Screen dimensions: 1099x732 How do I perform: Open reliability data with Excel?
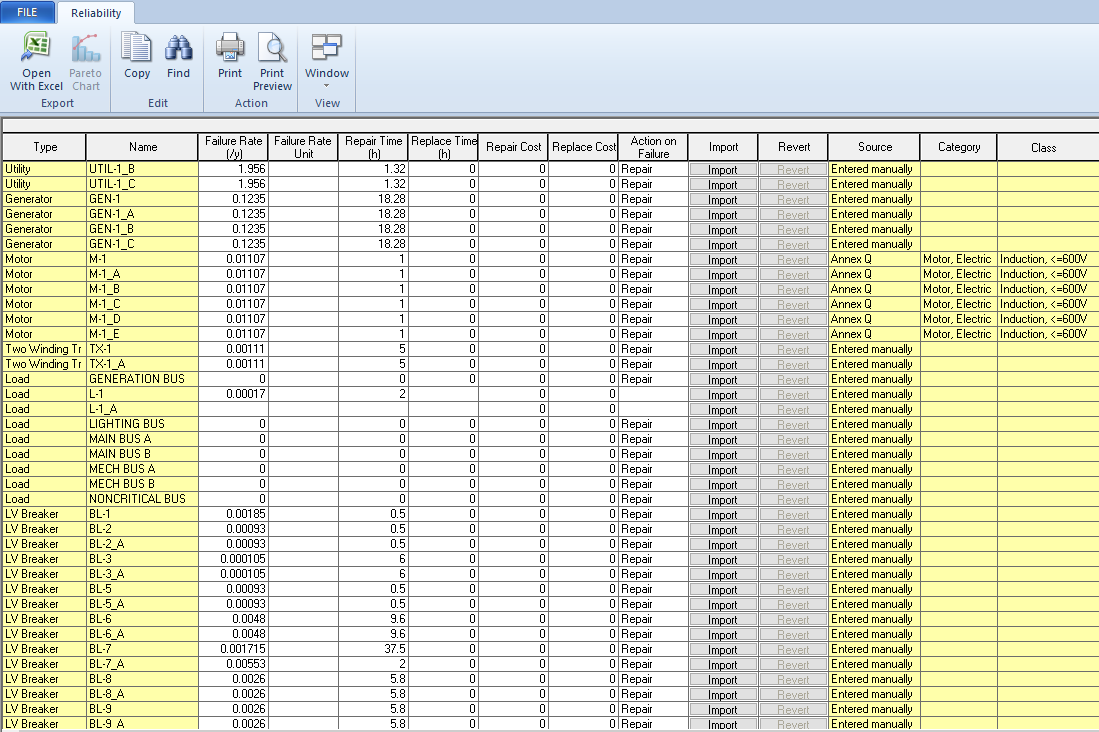[x=36, y=62]
